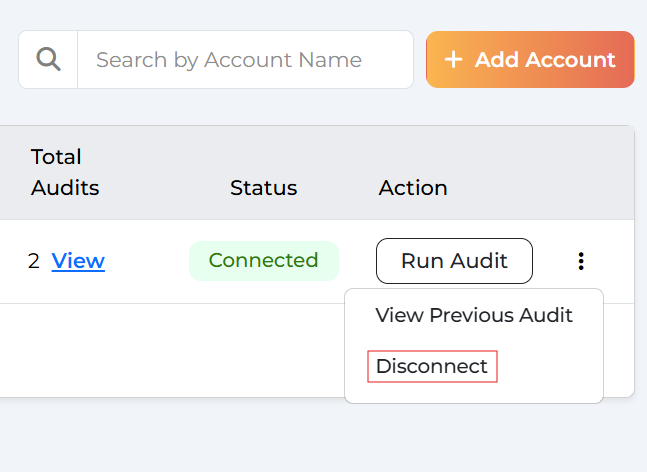Click the audit count number 2
Image resolution: width=647 pixels, height=472 pixels.
[x=33, y=261]
